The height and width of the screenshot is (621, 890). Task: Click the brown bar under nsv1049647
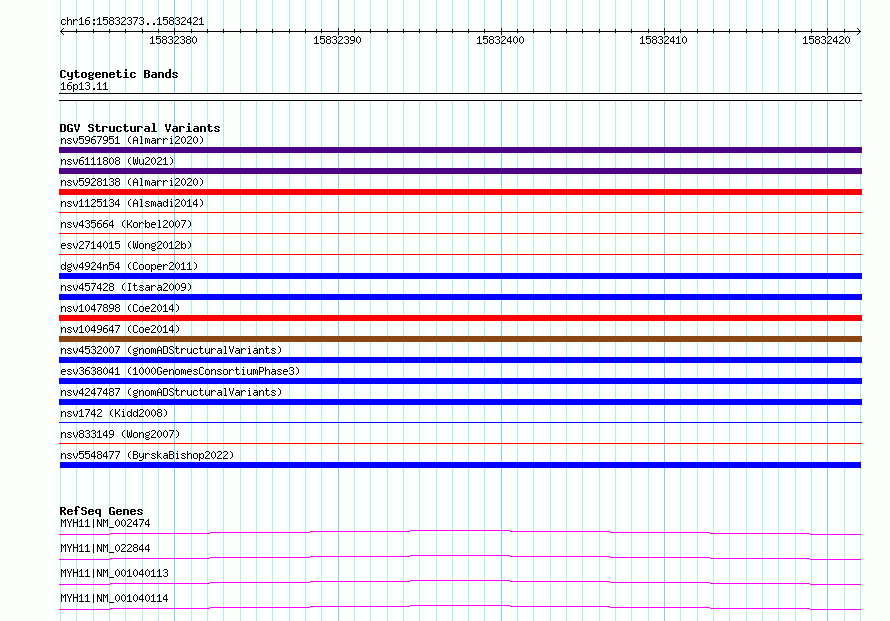[460, 339]
